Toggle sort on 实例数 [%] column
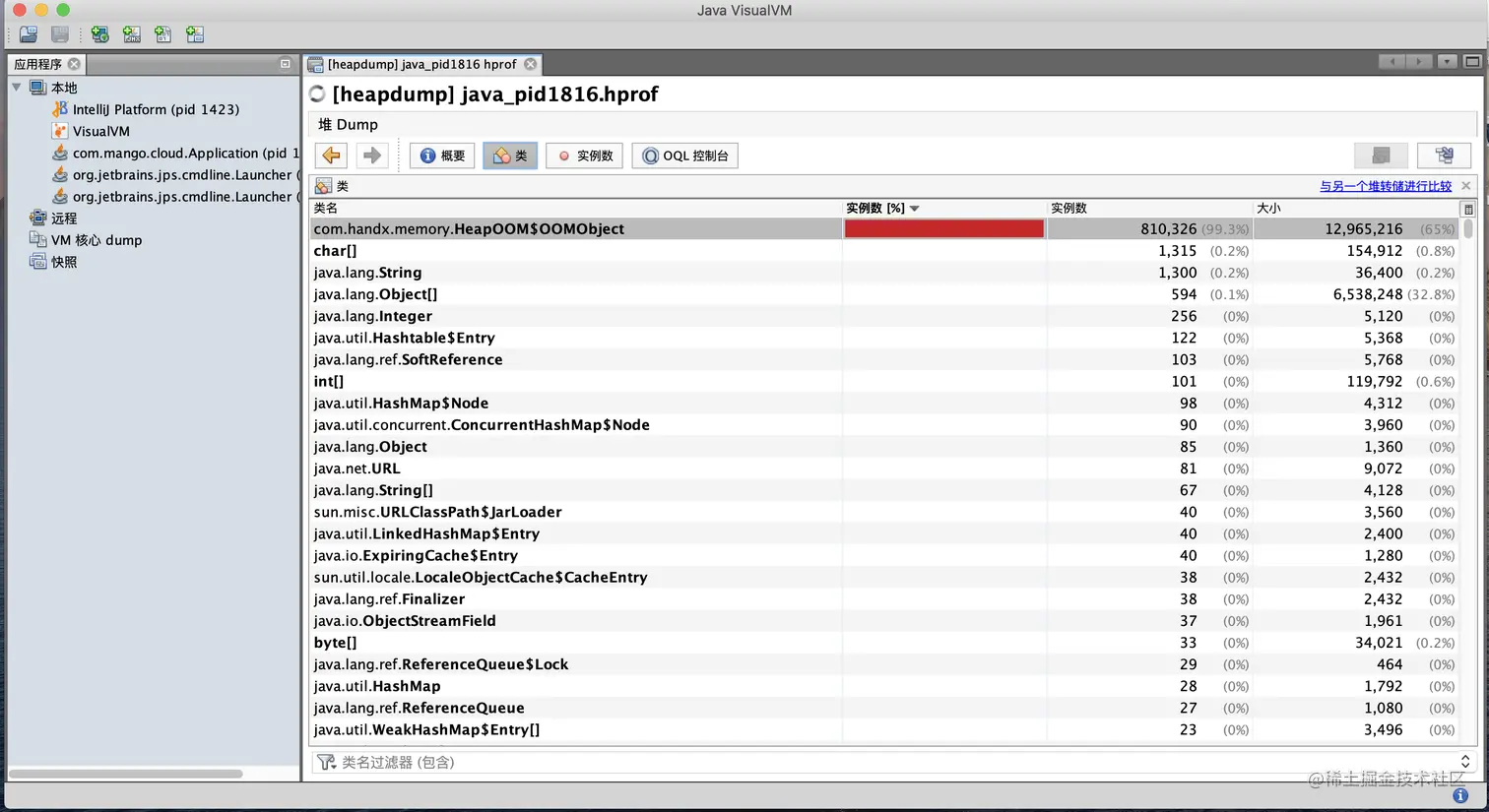 (x=944, y=208)
